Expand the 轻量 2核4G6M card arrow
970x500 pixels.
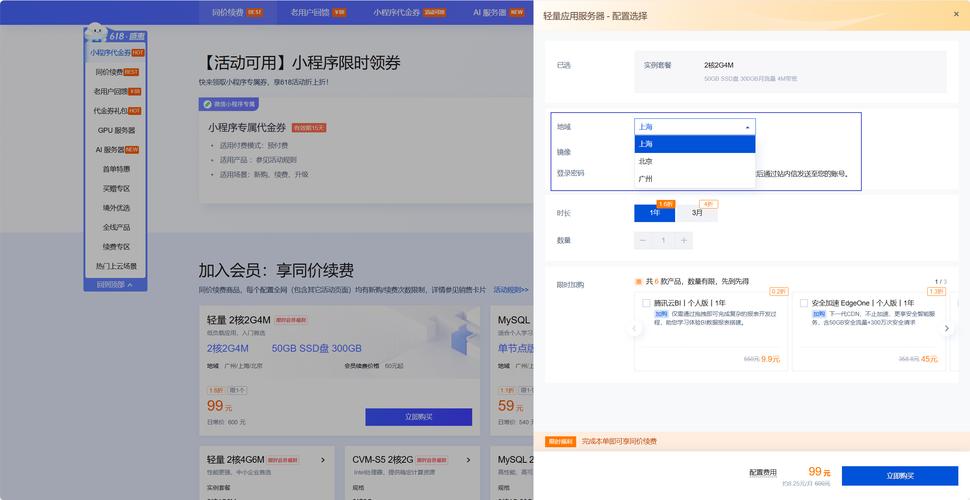click(323, 460)
